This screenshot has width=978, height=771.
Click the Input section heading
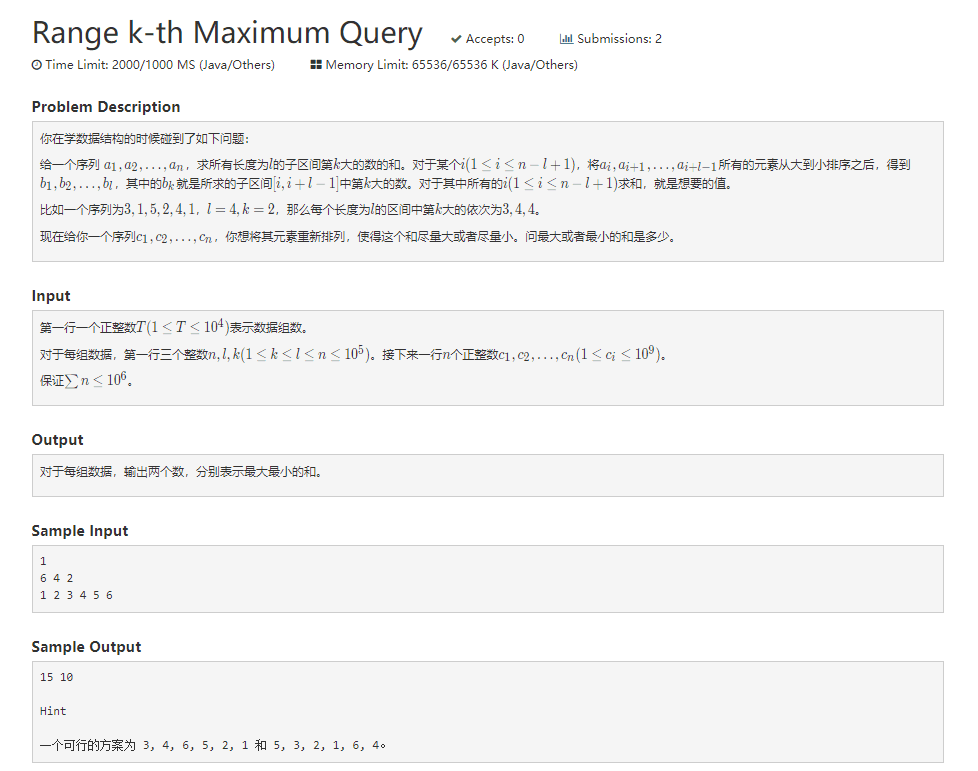click(x=51, y=296)
